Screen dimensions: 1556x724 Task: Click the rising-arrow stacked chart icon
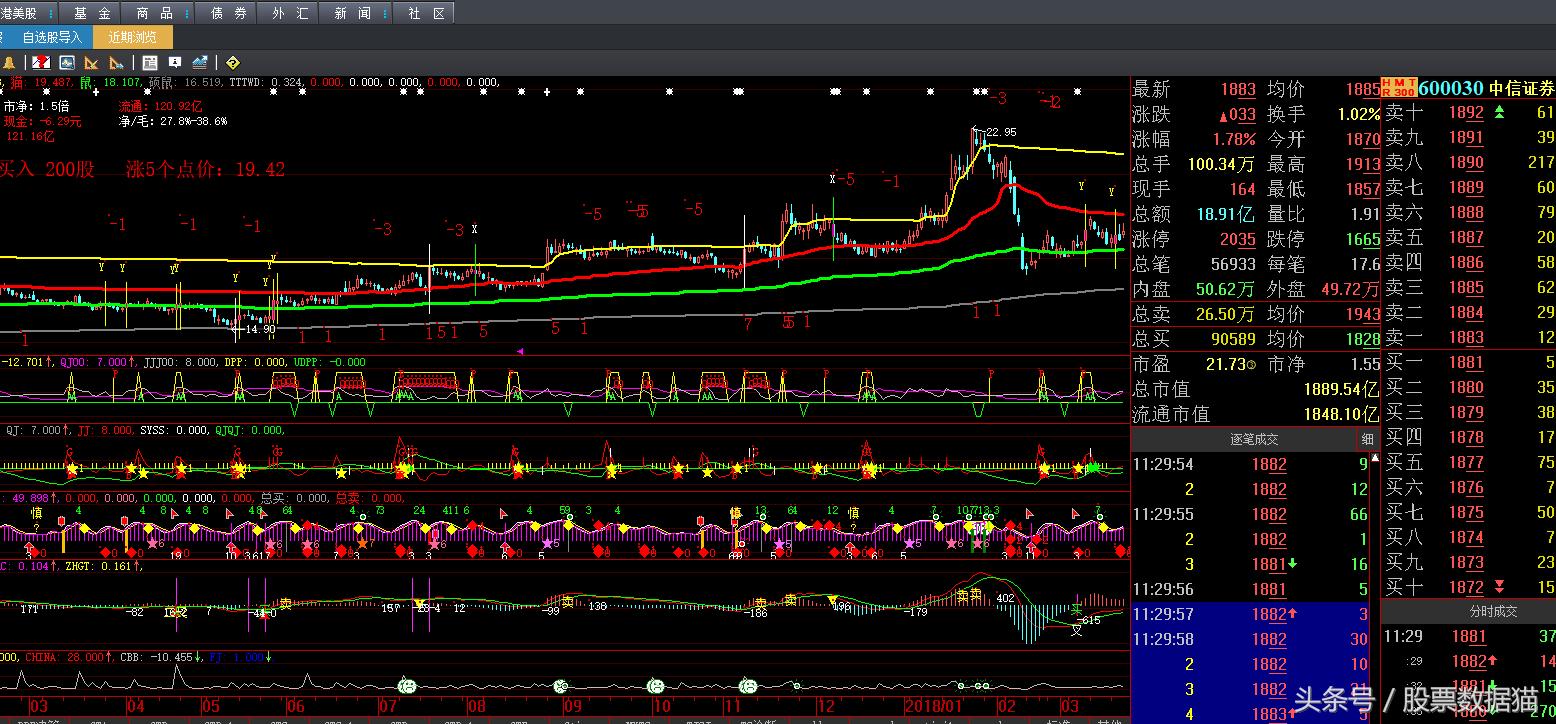pos(200,63)
